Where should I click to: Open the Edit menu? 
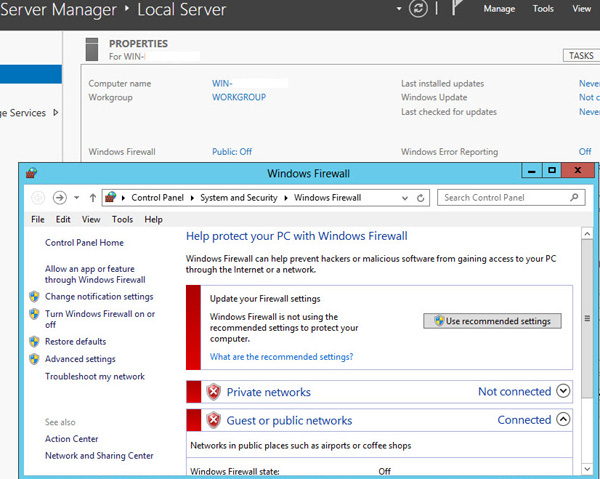63,220
